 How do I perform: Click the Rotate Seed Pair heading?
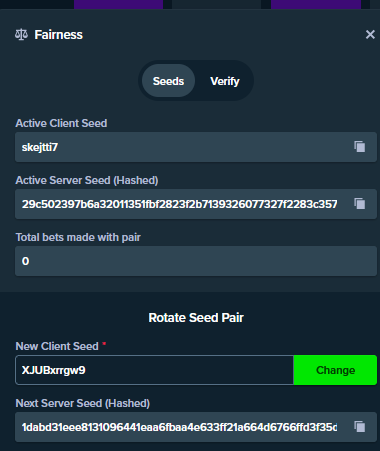pyautogui.click(x=196, y=318)
